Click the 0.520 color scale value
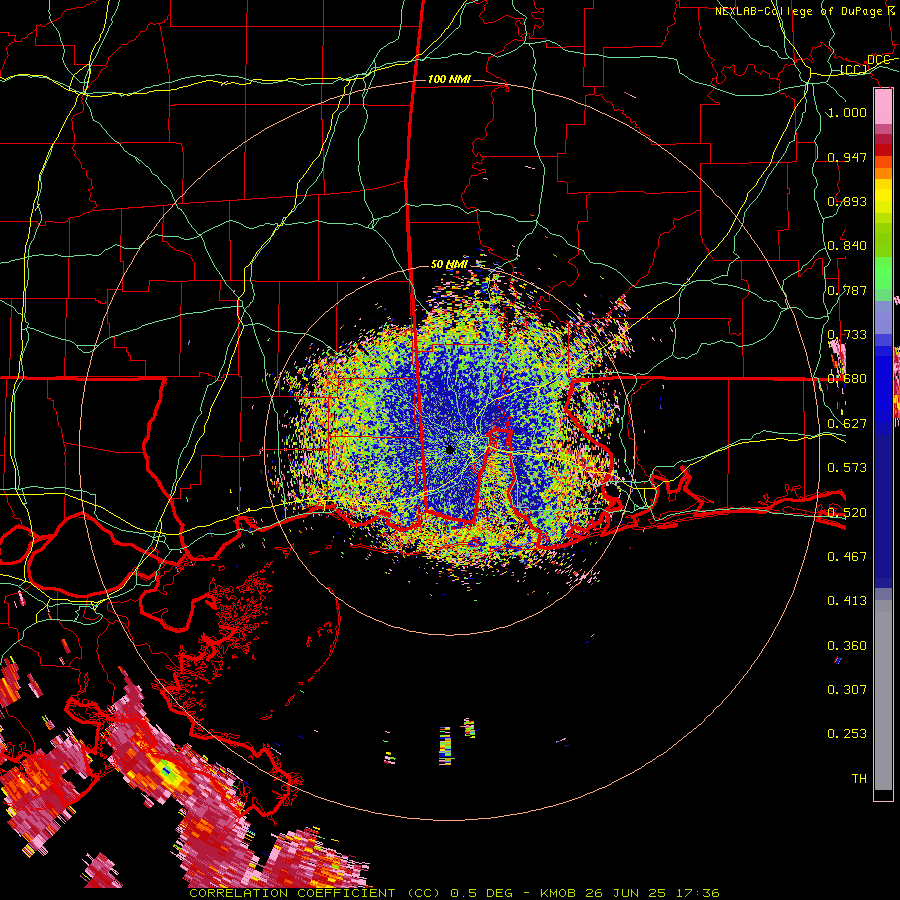This screenshot has width=900, height=900. [x=847, y=513]
